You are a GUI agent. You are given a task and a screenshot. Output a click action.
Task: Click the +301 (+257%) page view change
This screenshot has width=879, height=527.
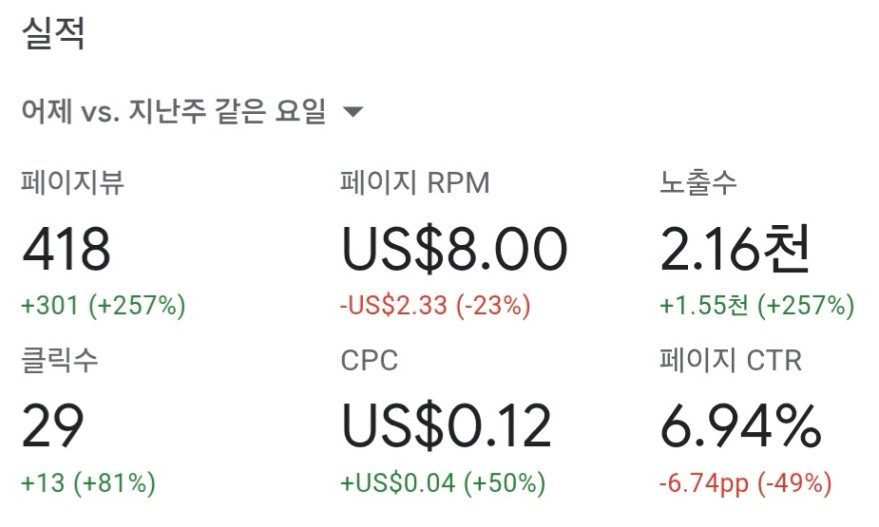(103, 306)
